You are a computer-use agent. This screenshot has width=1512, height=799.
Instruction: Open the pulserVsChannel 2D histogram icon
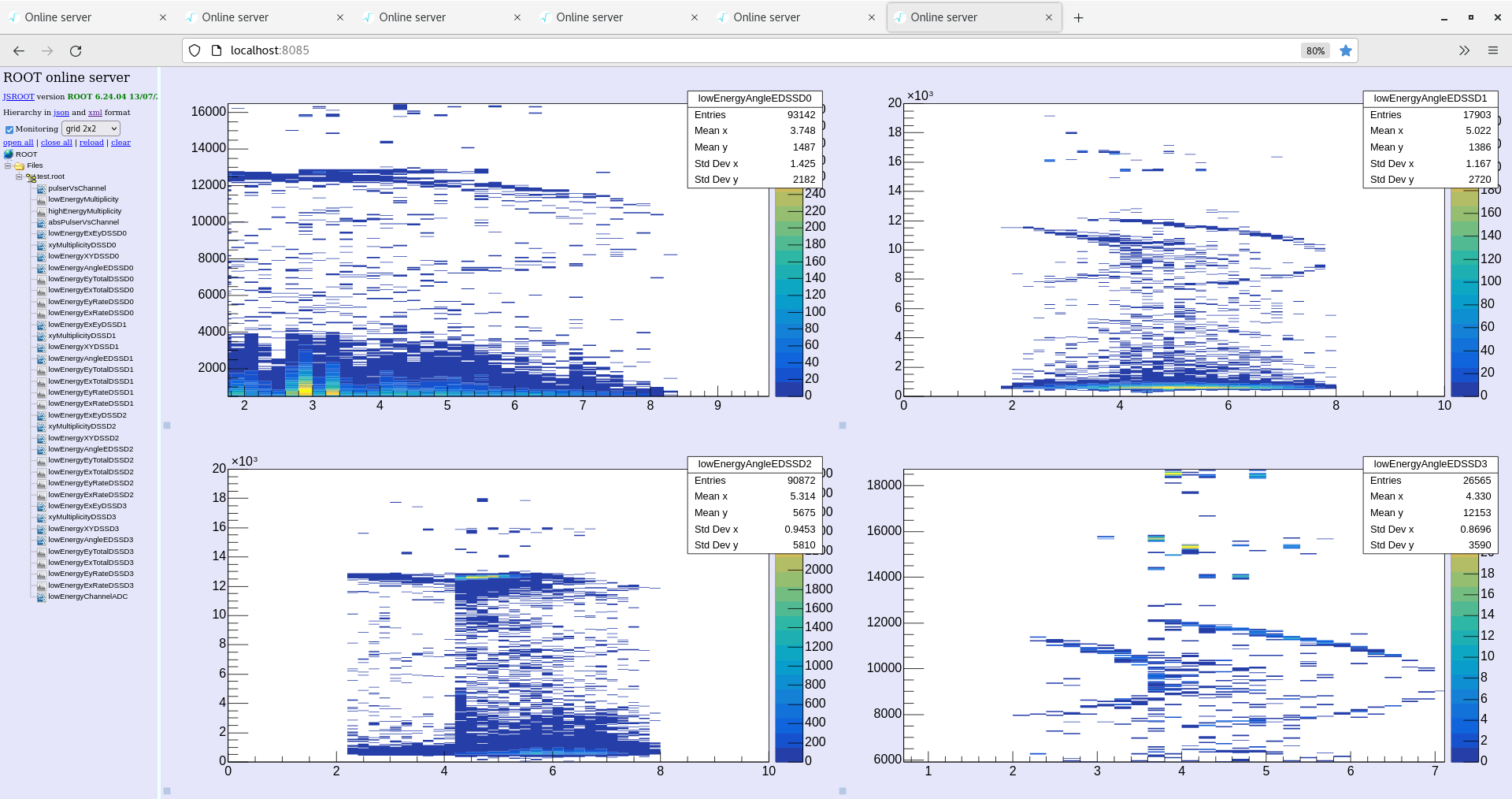[x=41, y=188]
